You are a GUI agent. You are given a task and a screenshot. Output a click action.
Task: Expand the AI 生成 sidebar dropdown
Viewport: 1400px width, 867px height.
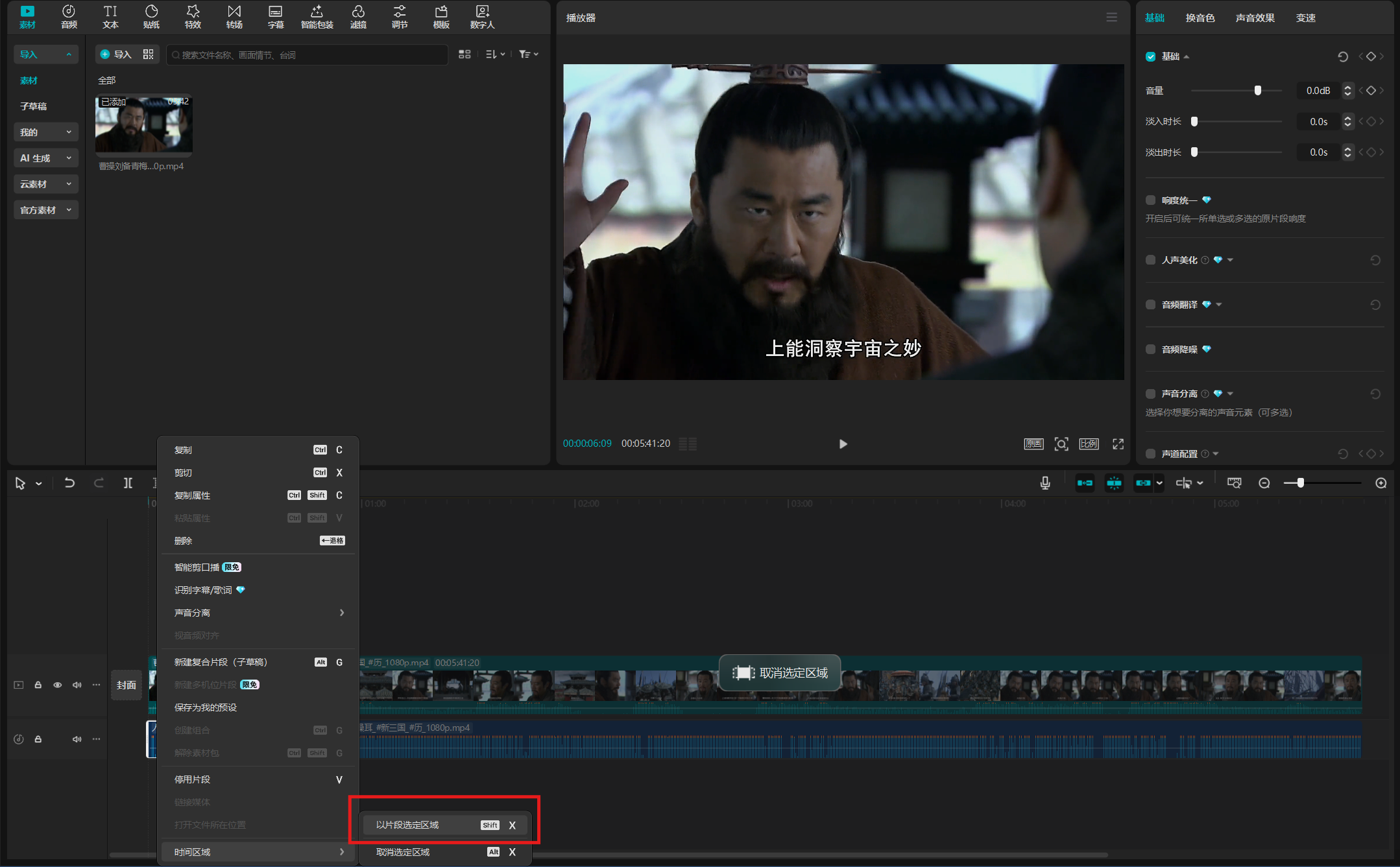45,158
